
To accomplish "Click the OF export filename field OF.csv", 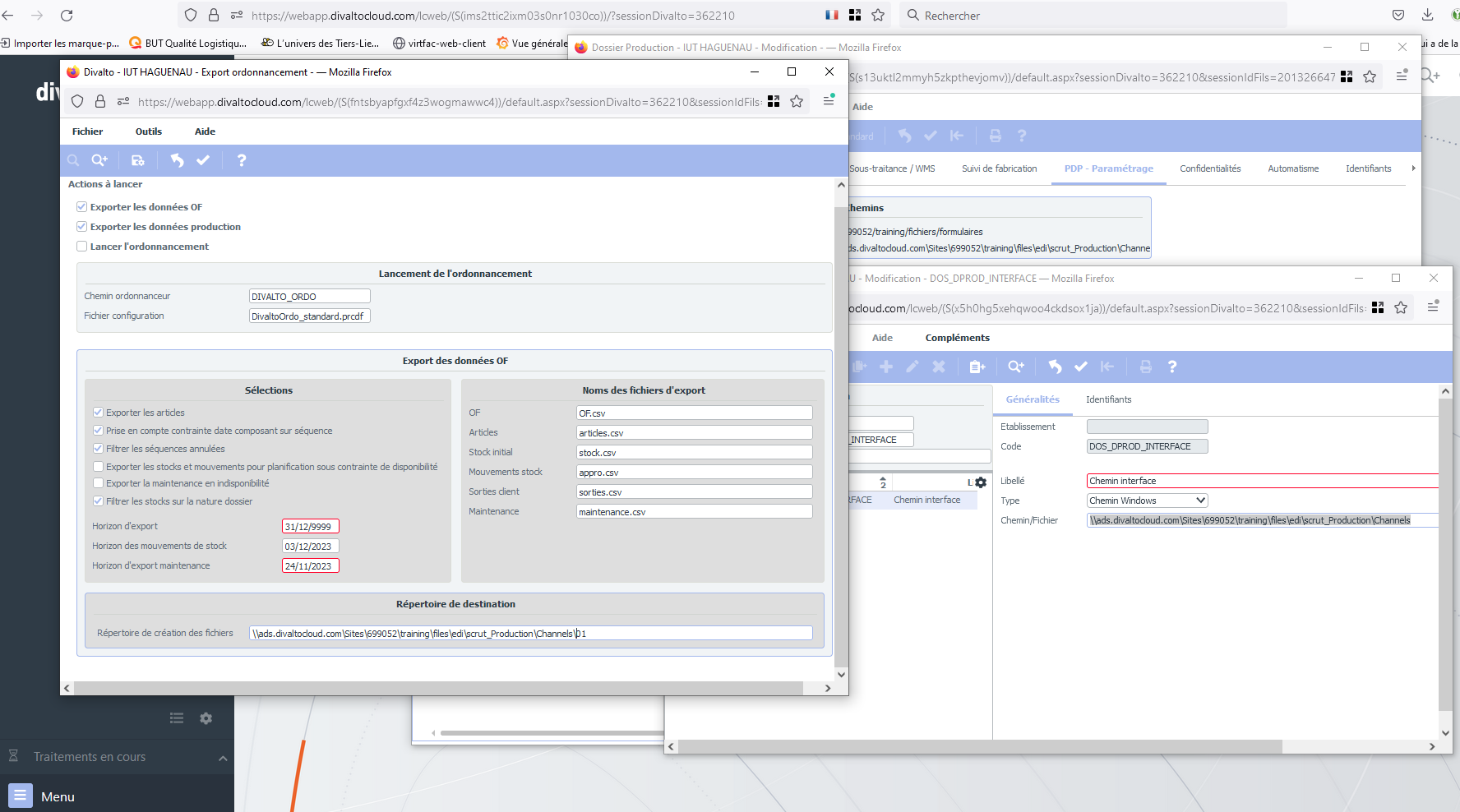I will tap(695, 413).
